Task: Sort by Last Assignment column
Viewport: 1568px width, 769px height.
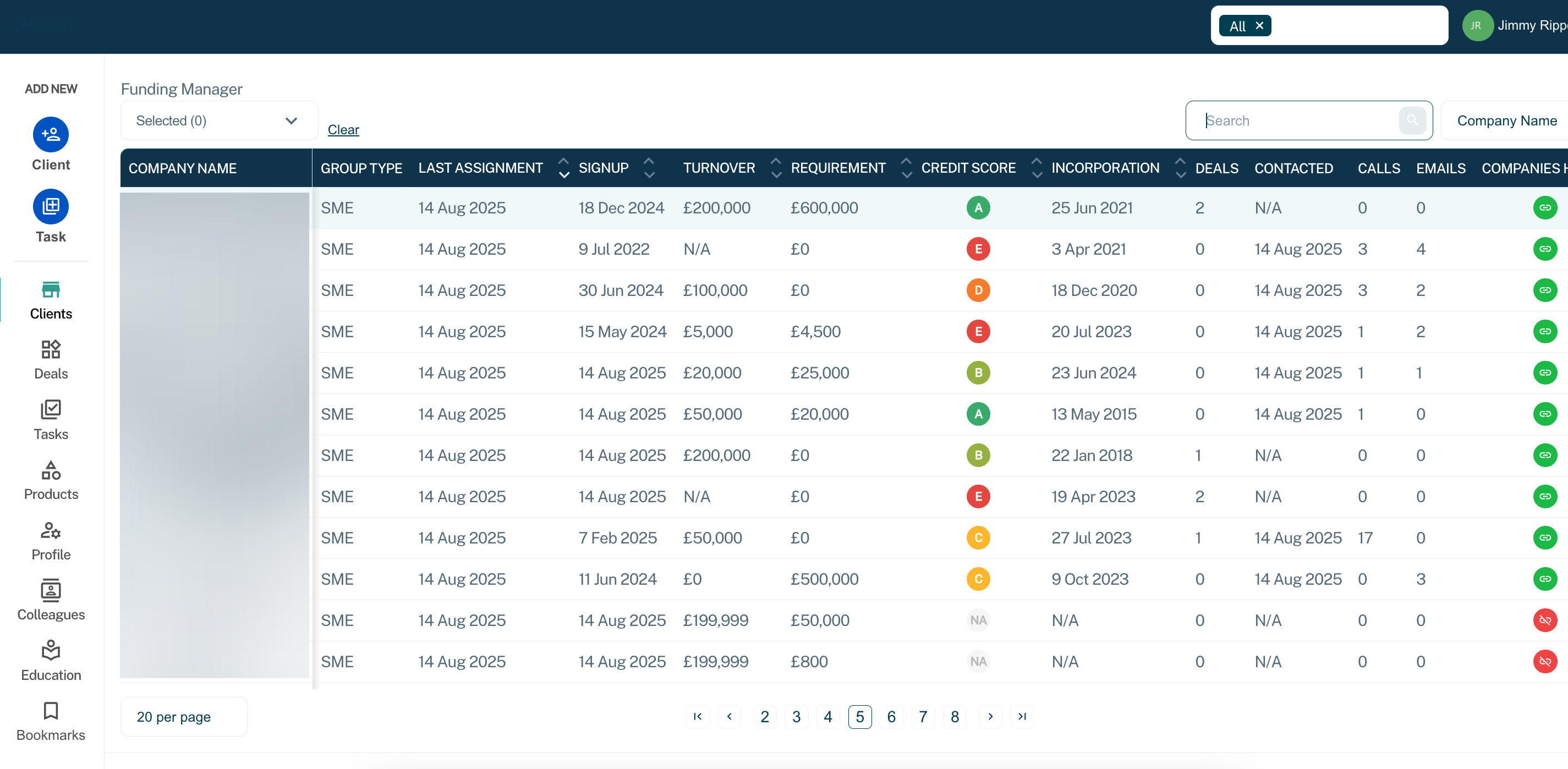Action: tap(563, 168)
